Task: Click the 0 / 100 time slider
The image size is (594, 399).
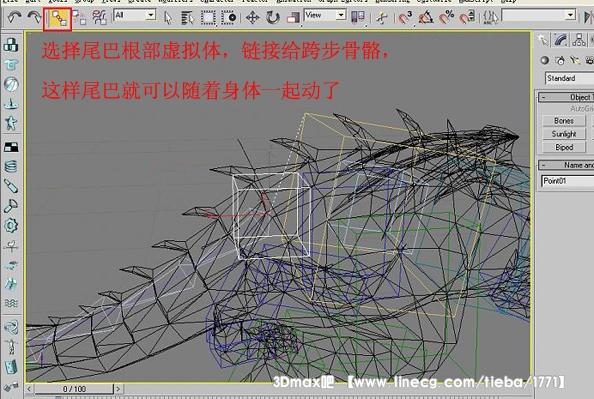Action: click(x=74, y=389)
